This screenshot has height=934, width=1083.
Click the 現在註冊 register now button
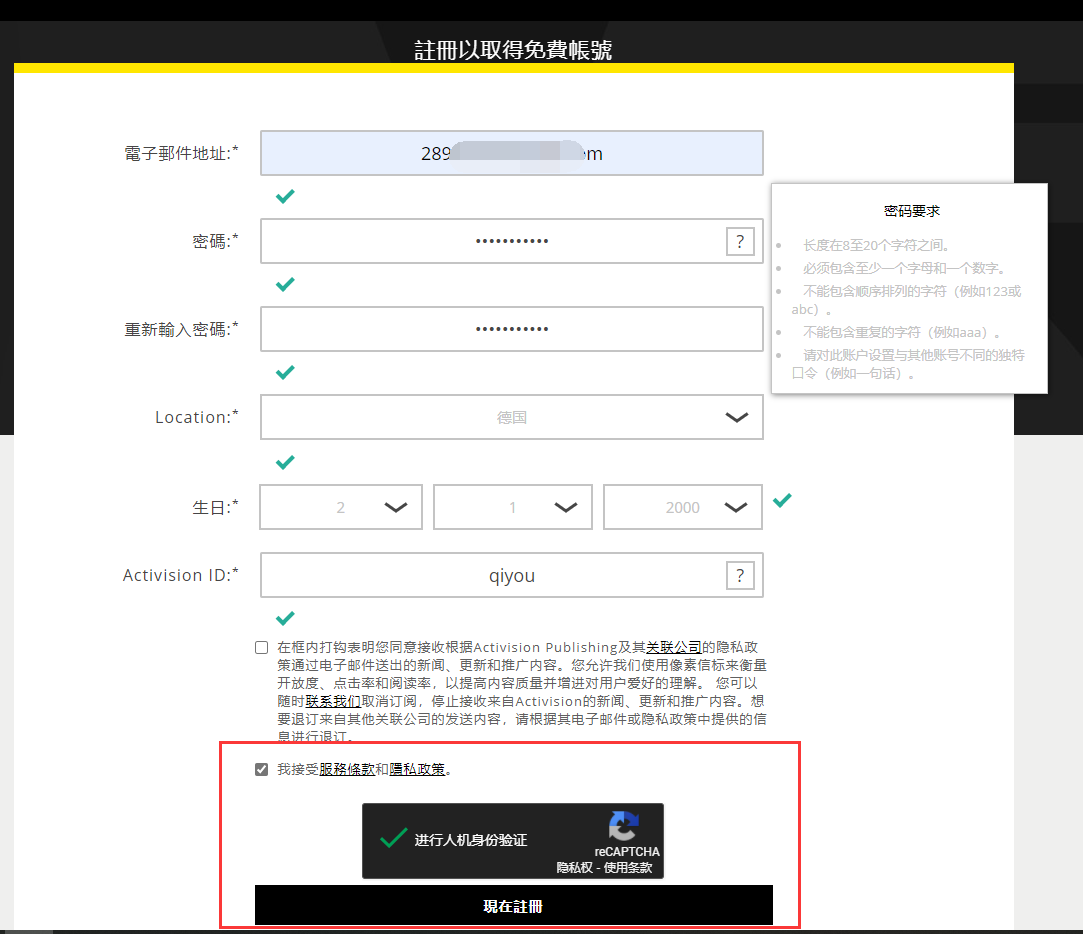[513, 905]
